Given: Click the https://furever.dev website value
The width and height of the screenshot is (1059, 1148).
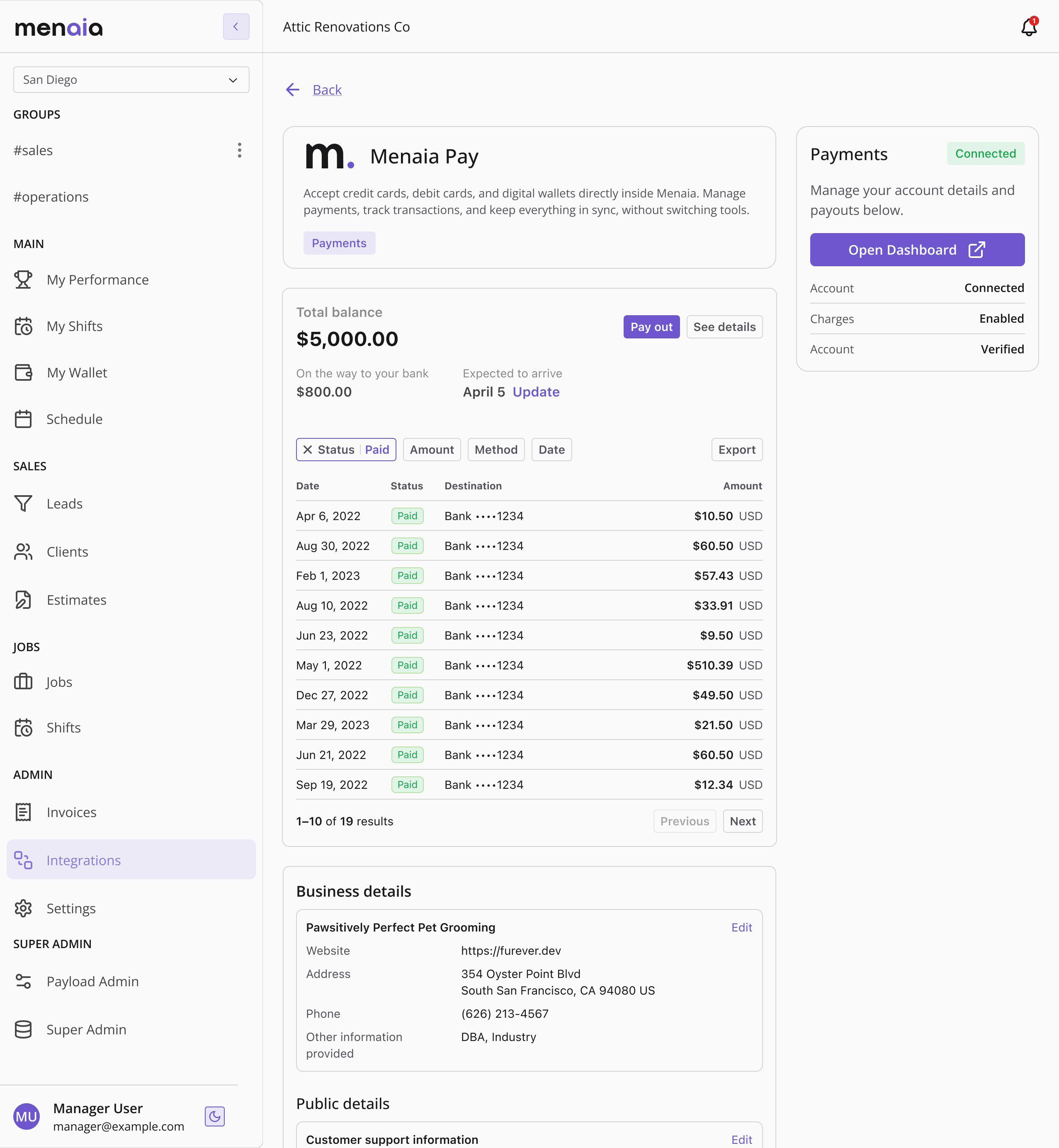Looking at the screenshot, I should pos(511,950).
